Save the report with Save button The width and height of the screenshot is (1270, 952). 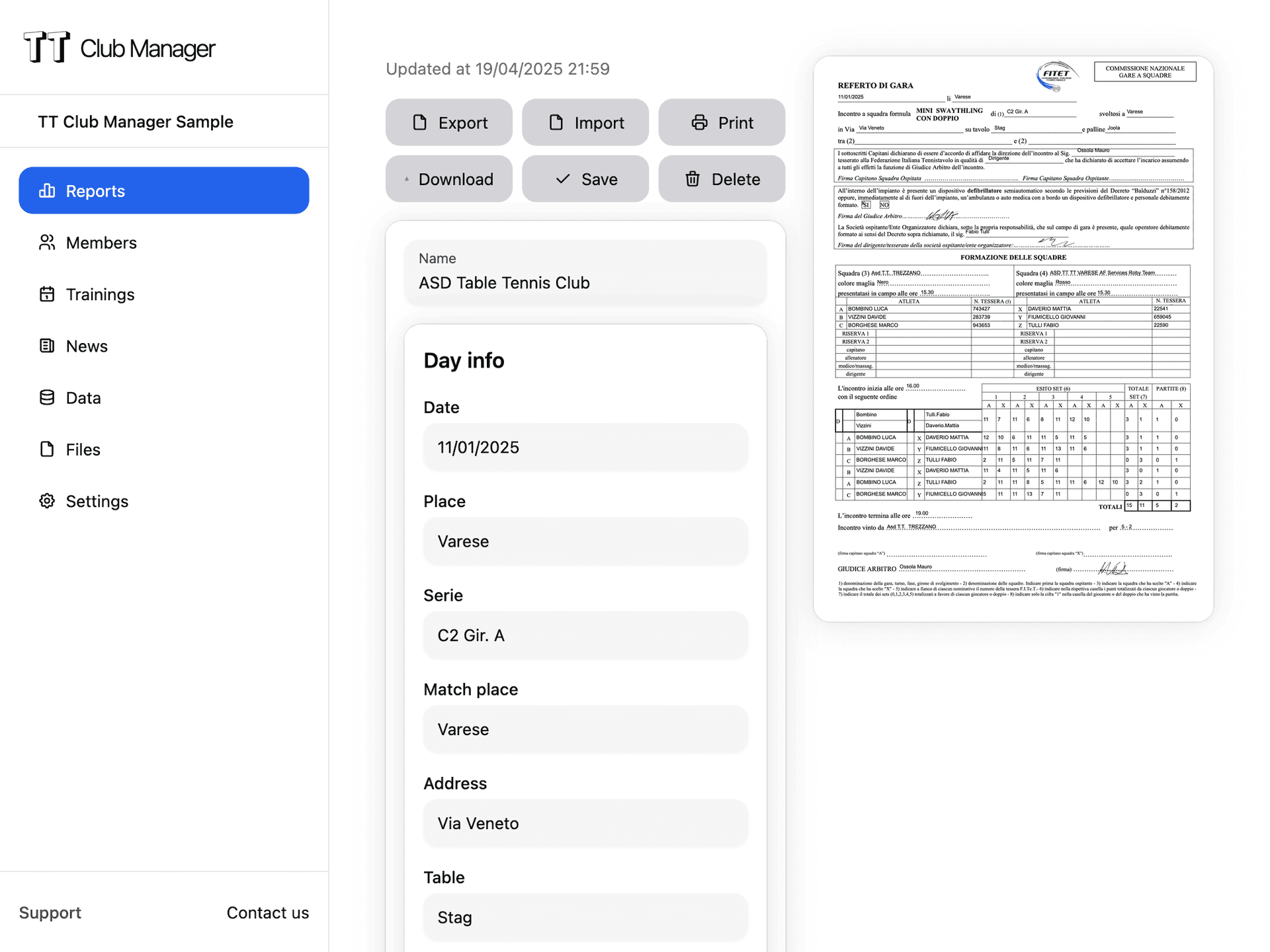(x=585, y=179)
